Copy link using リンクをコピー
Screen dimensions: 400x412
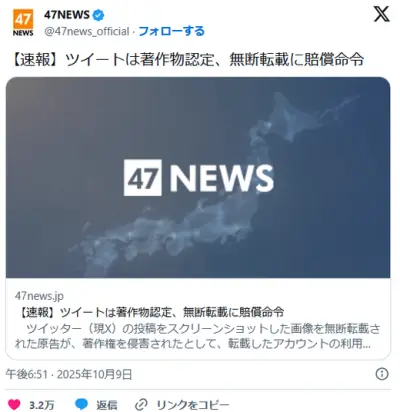point(193,405)
